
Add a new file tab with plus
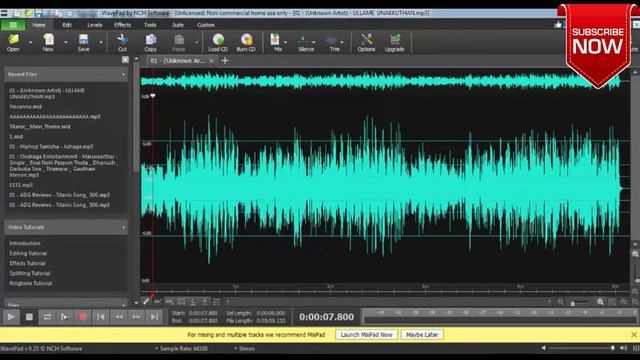coord(225,61)
